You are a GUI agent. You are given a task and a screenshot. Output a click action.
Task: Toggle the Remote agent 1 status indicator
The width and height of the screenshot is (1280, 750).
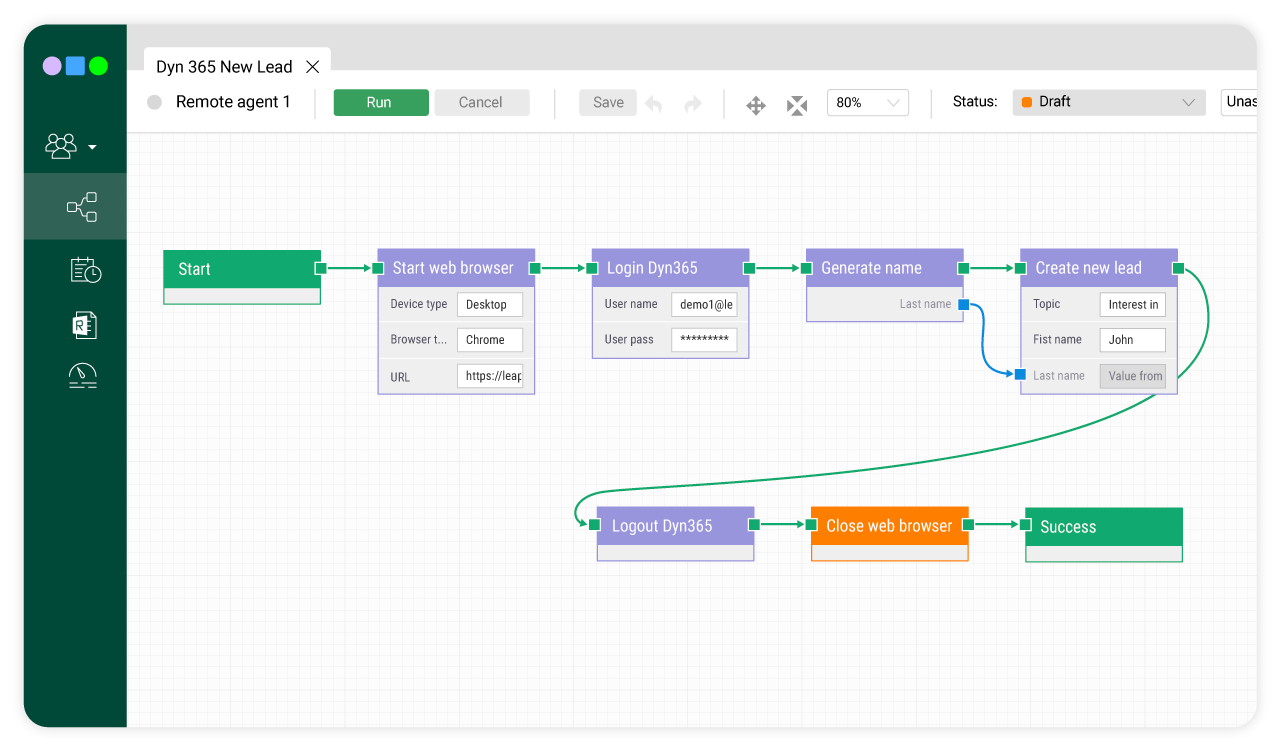[x=153, y=102]
